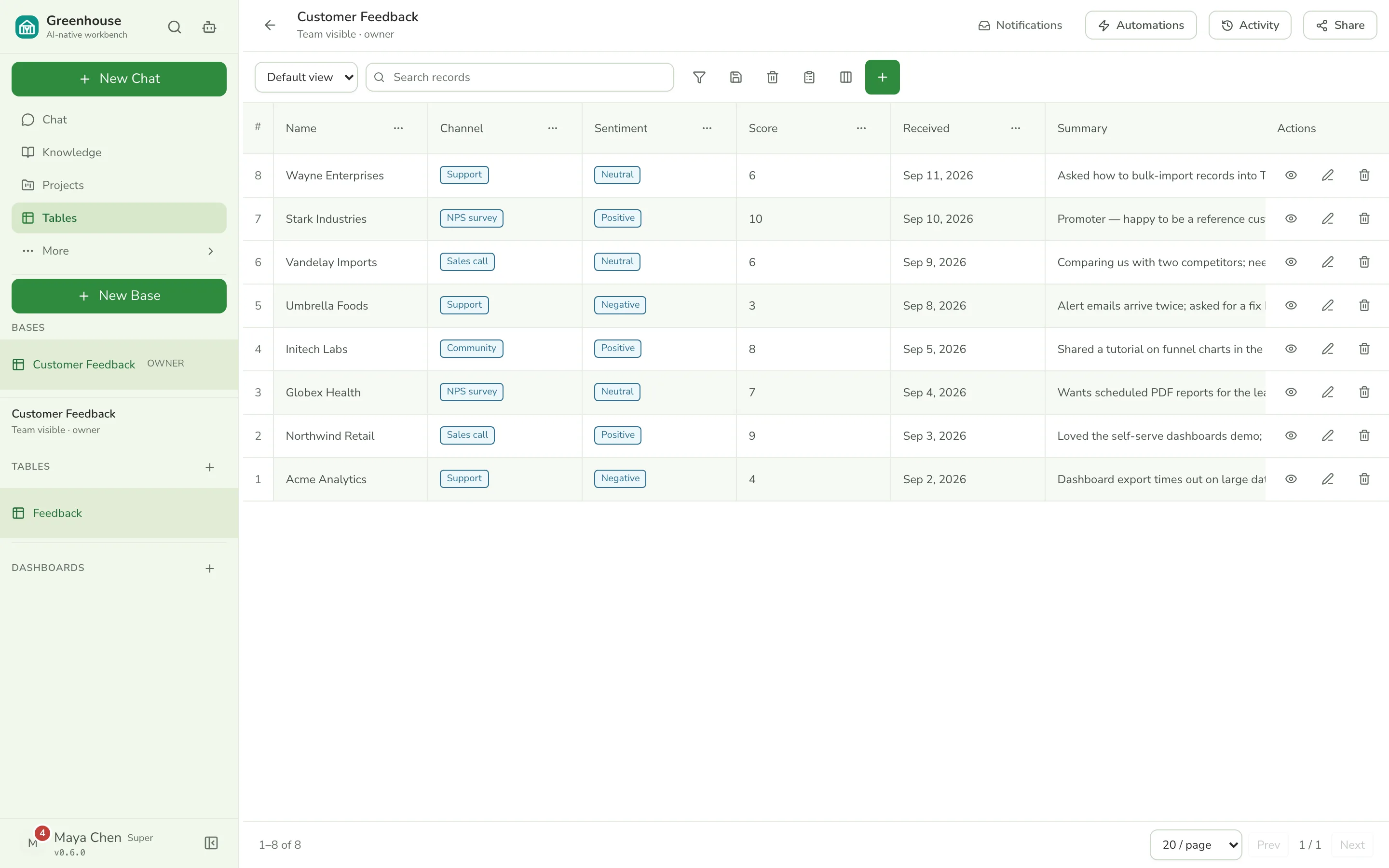
Task: Open the Automations button
Action: point(1141,25)
